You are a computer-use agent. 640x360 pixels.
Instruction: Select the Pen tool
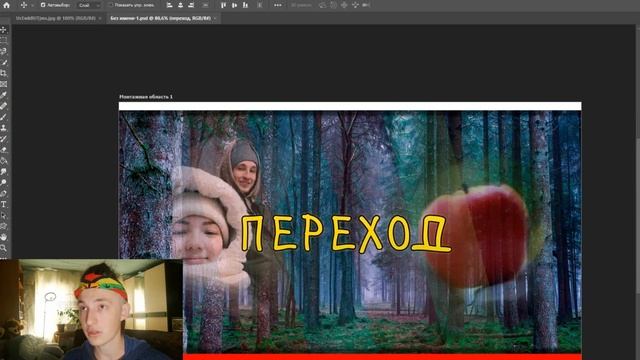coord(4,193)
